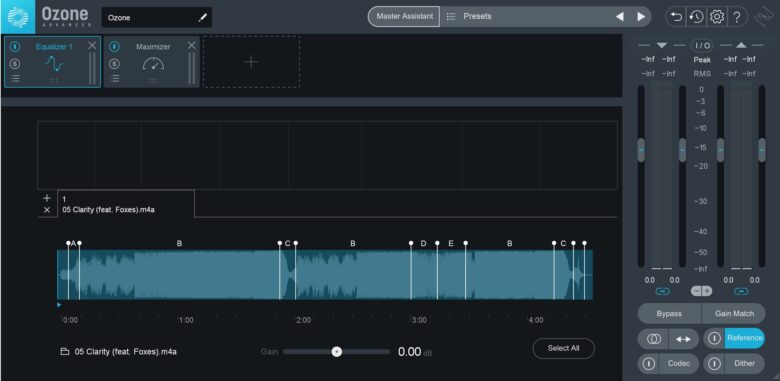Click the 1:00 timeline mark
This screenshot has height=381, width=780.
[186, 320]
